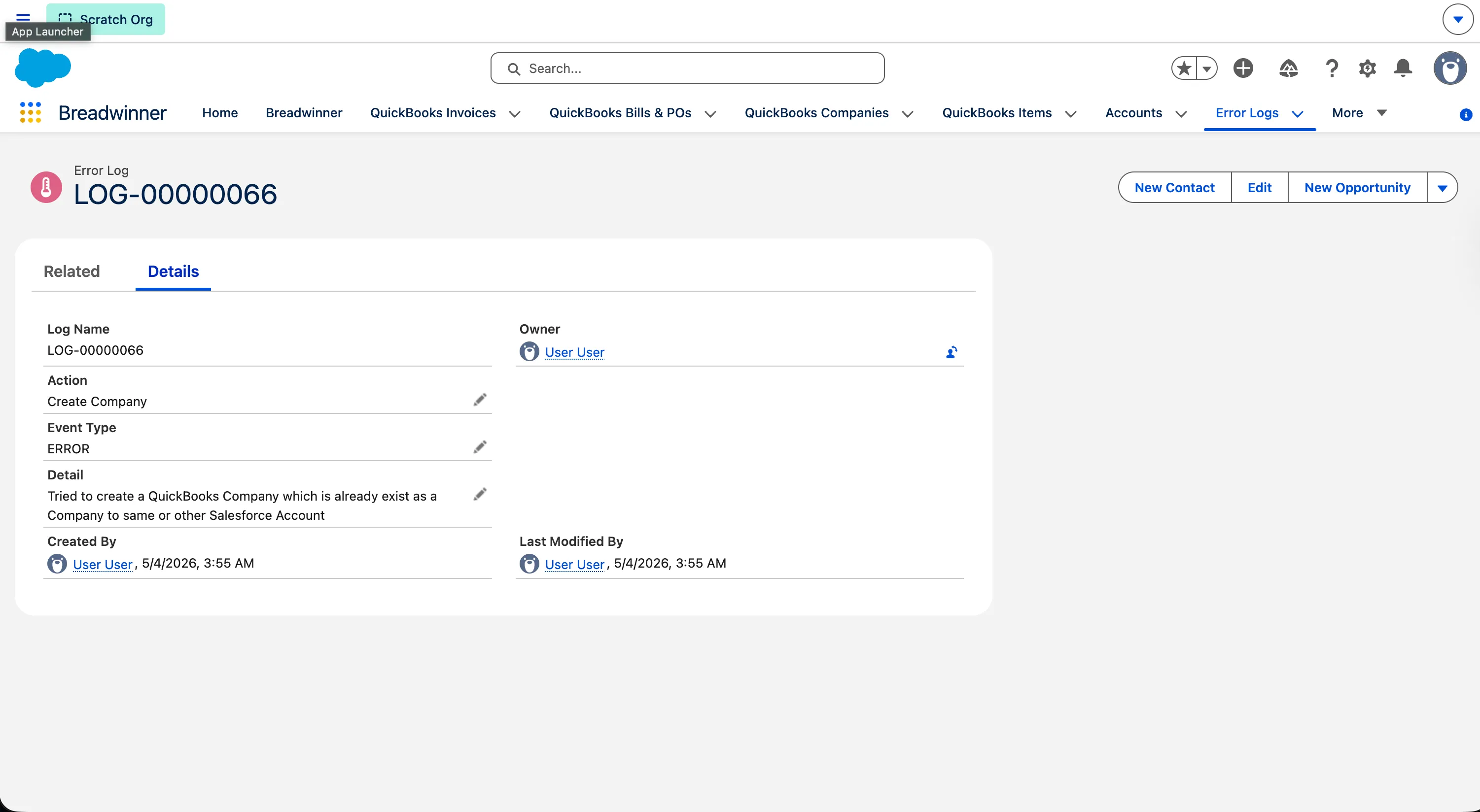The height and width of the screenshot is (812, 1480).
Task: Click the New Opportunity button
Action: click(x=1357, y=188)
